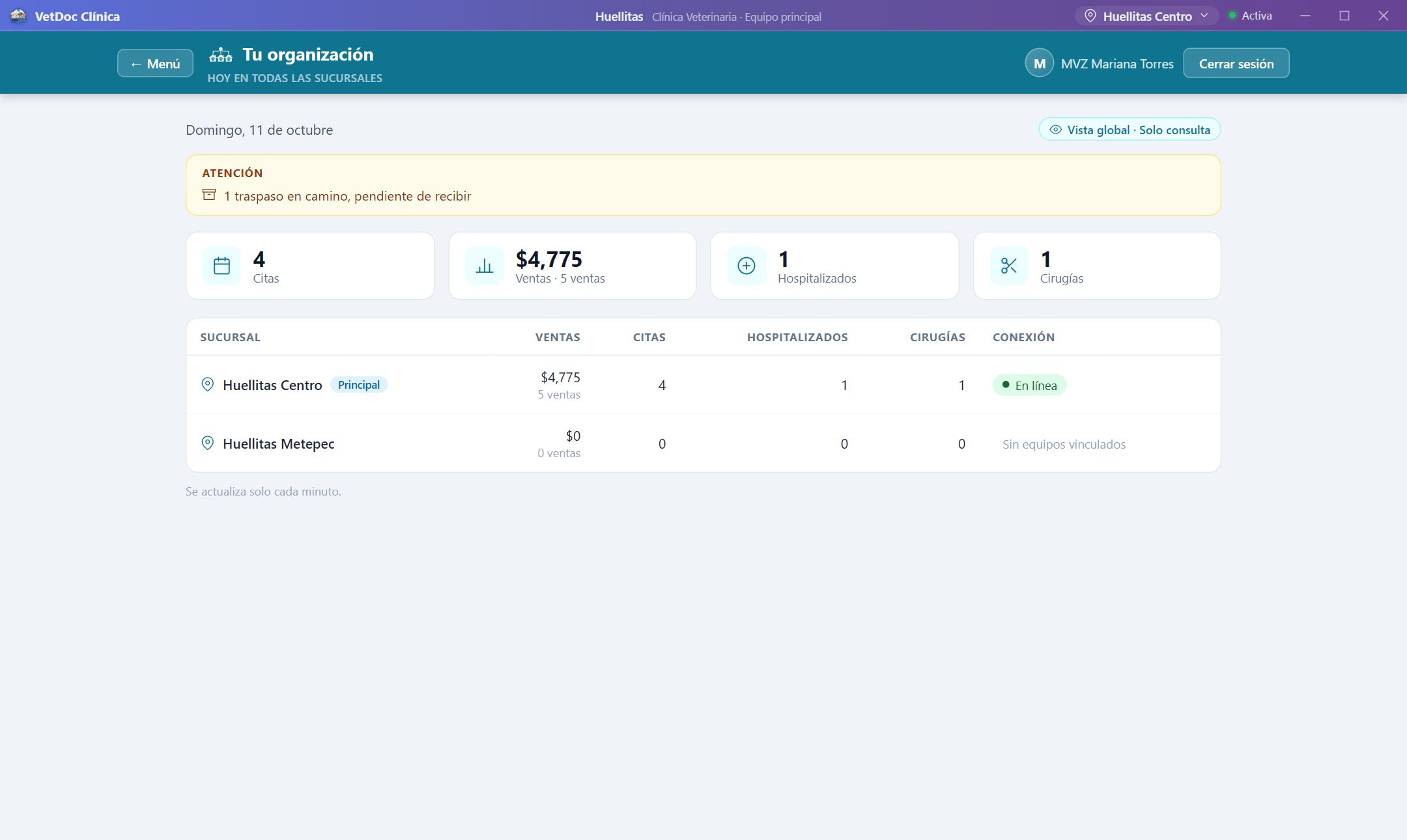This screenshot has height=840, width=1407.
Task: Click the HOSPITALIZADOS column header
Action: point(797,337)
